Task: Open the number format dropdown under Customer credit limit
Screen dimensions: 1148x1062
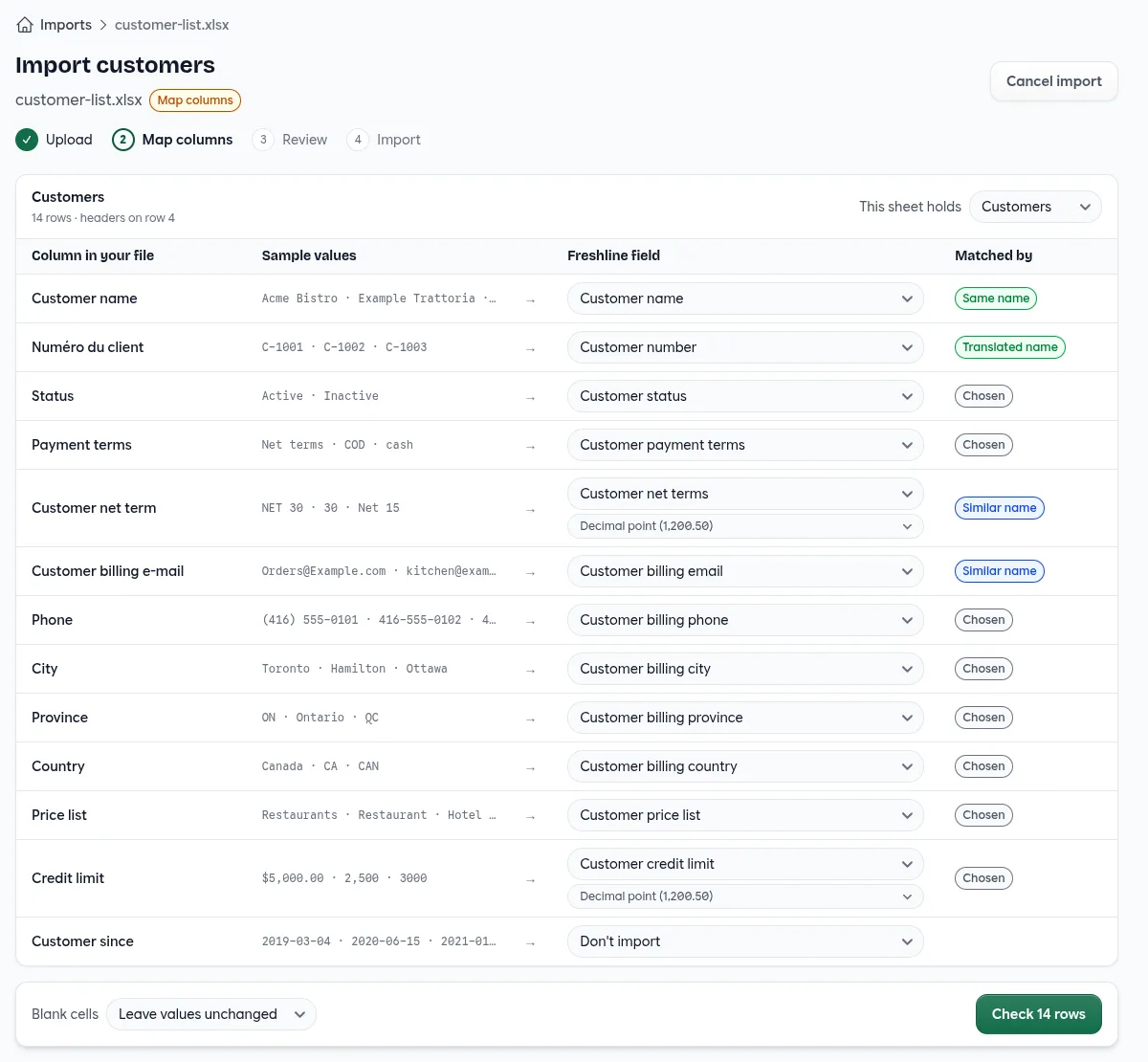Action: pyautogui.click(x=745, y=896)
